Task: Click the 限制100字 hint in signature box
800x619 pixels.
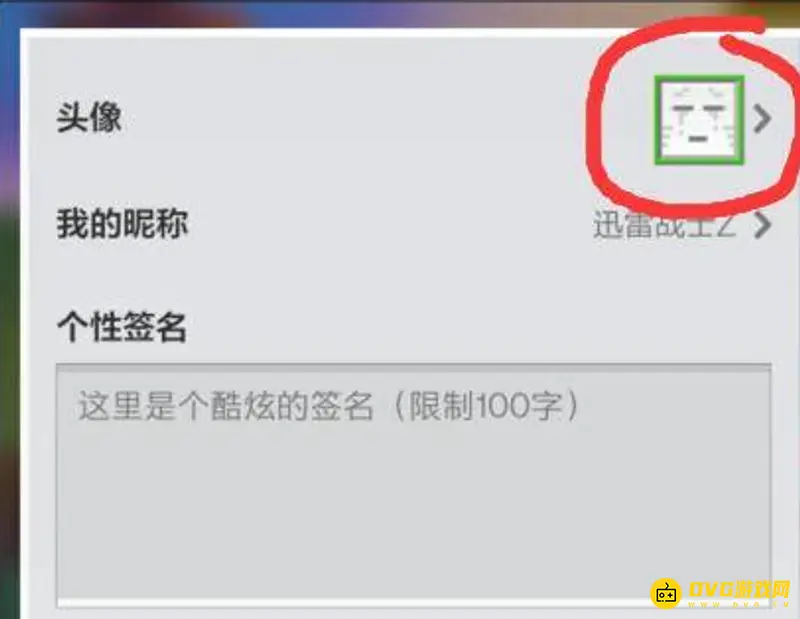Action: coord(486,406)
